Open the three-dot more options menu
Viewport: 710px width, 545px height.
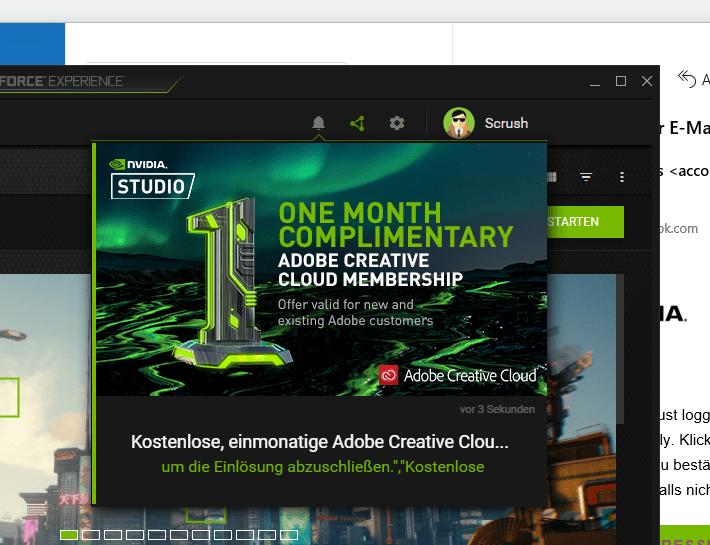coord(622,177)
